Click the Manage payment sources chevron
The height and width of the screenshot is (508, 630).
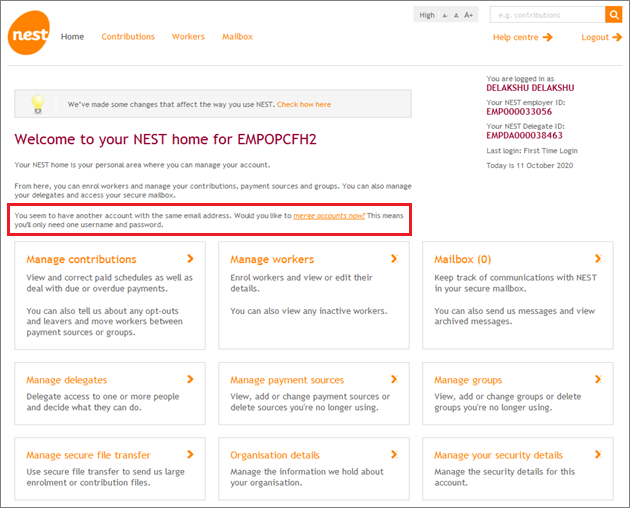(395, 379)
